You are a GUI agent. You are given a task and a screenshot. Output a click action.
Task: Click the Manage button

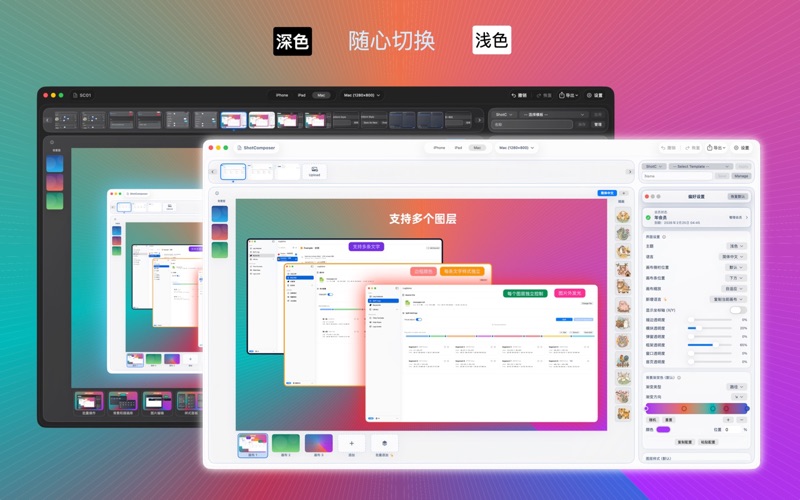click(x=742, y=176)
